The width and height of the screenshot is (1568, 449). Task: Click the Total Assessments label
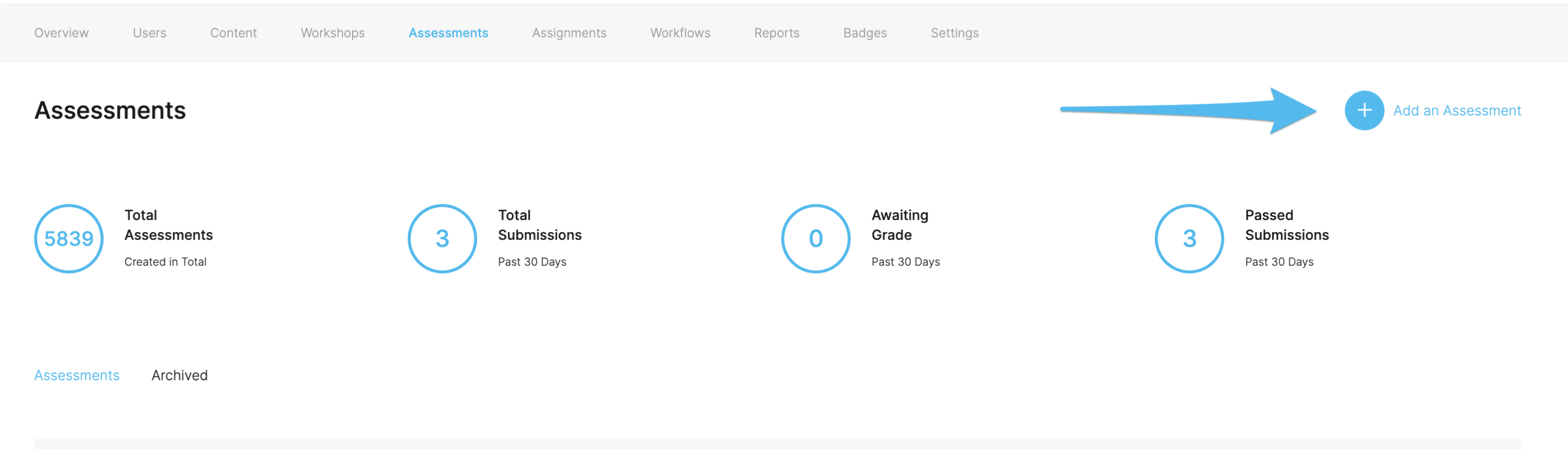[x=169, y=225]
